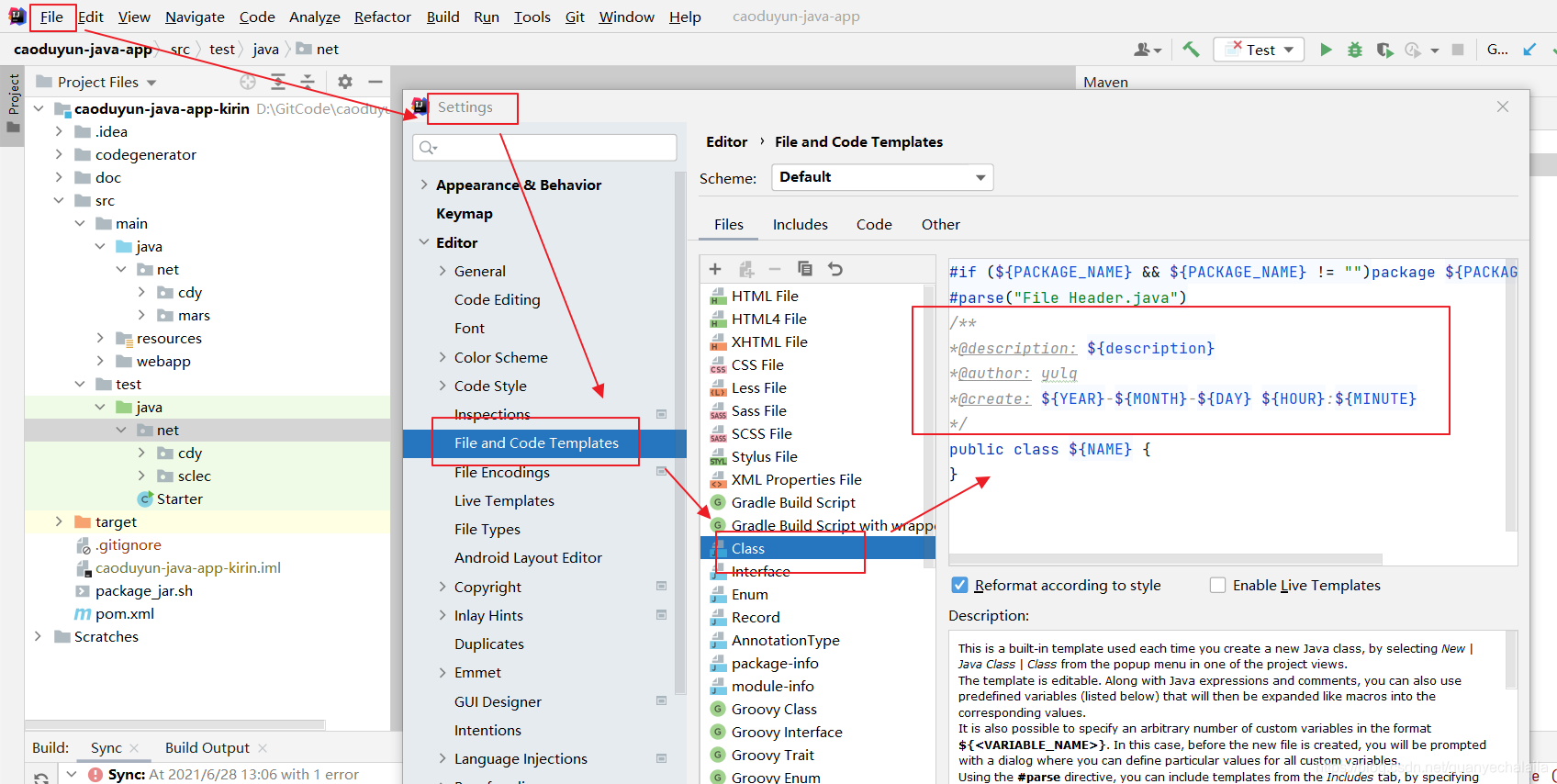Expand Appearance & Behavior settings section

424,185
